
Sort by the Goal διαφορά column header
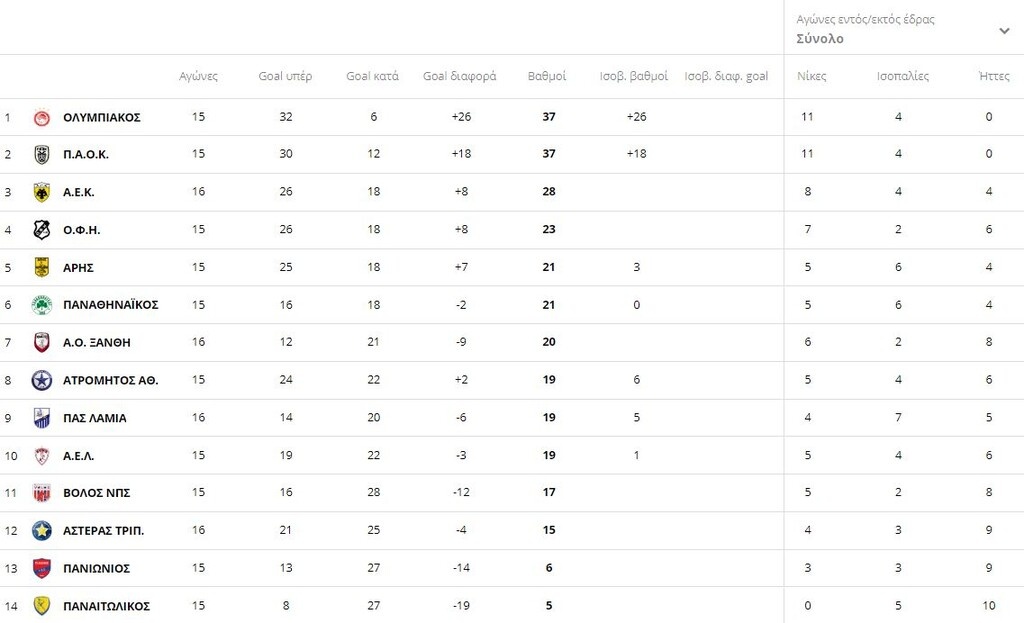(x=459, y=77)
